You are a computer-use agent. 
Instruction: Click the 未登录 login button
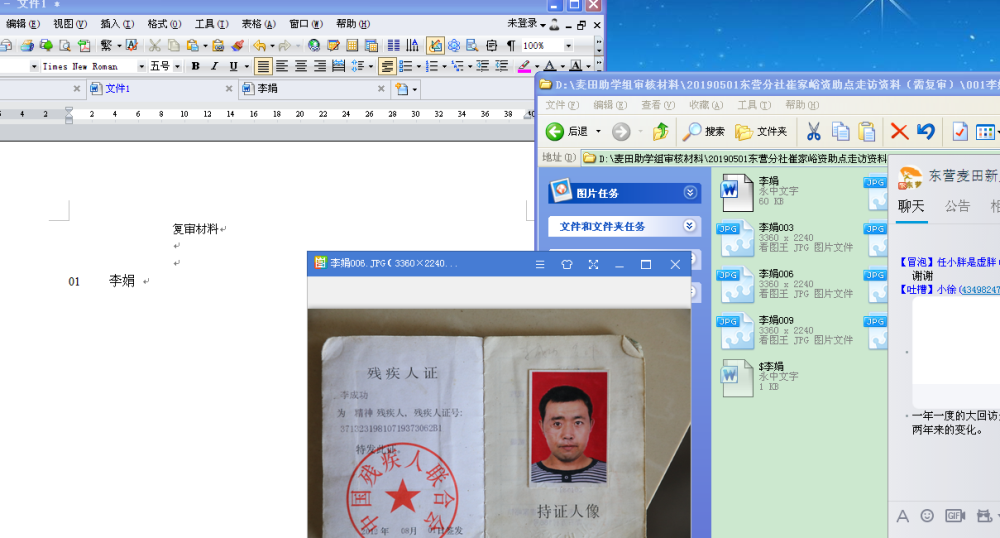click(x=526, y=24)
